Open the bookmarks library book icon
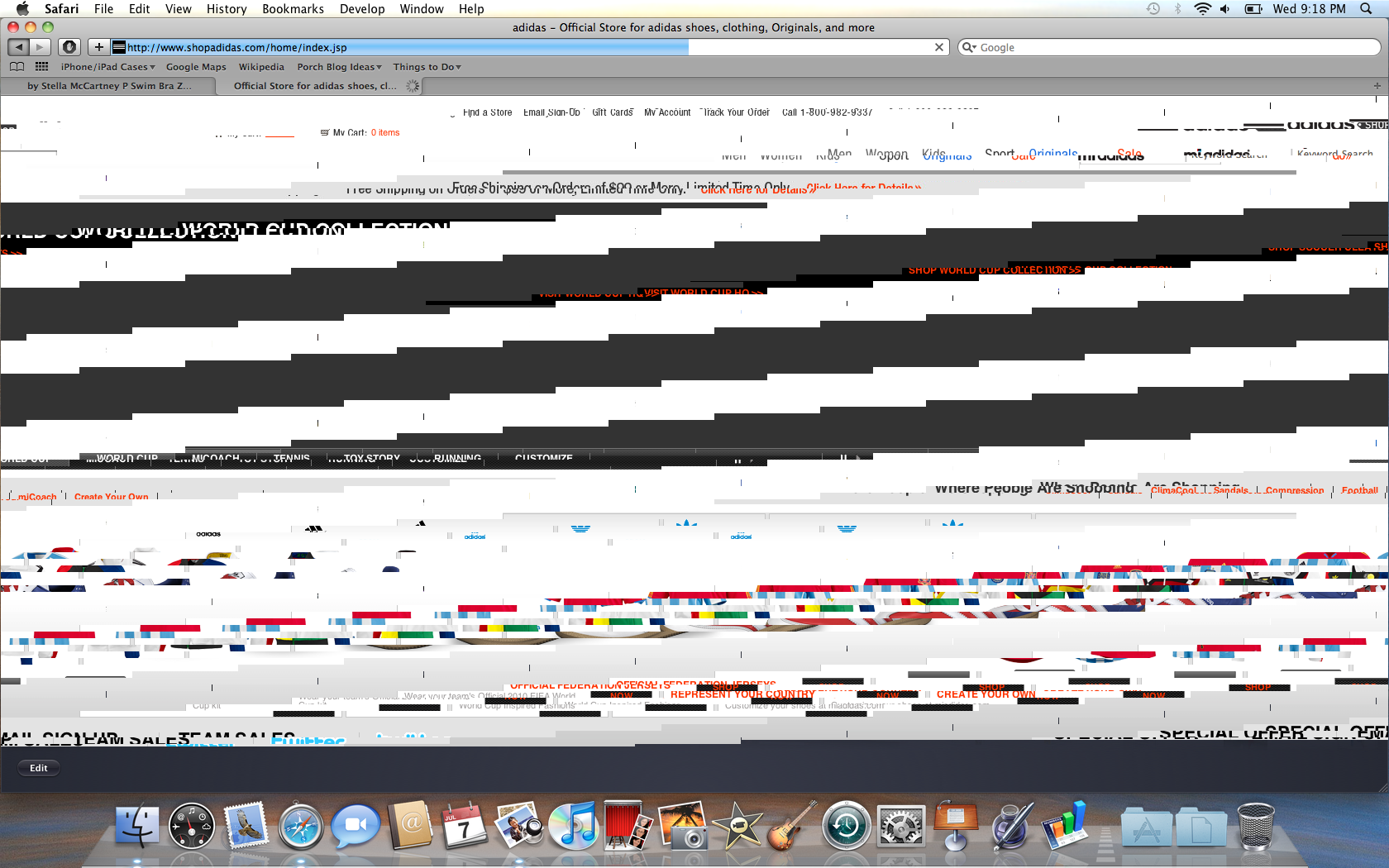Image resolution: width=1389 pixels, height=868 pixels. coord(17,67)
